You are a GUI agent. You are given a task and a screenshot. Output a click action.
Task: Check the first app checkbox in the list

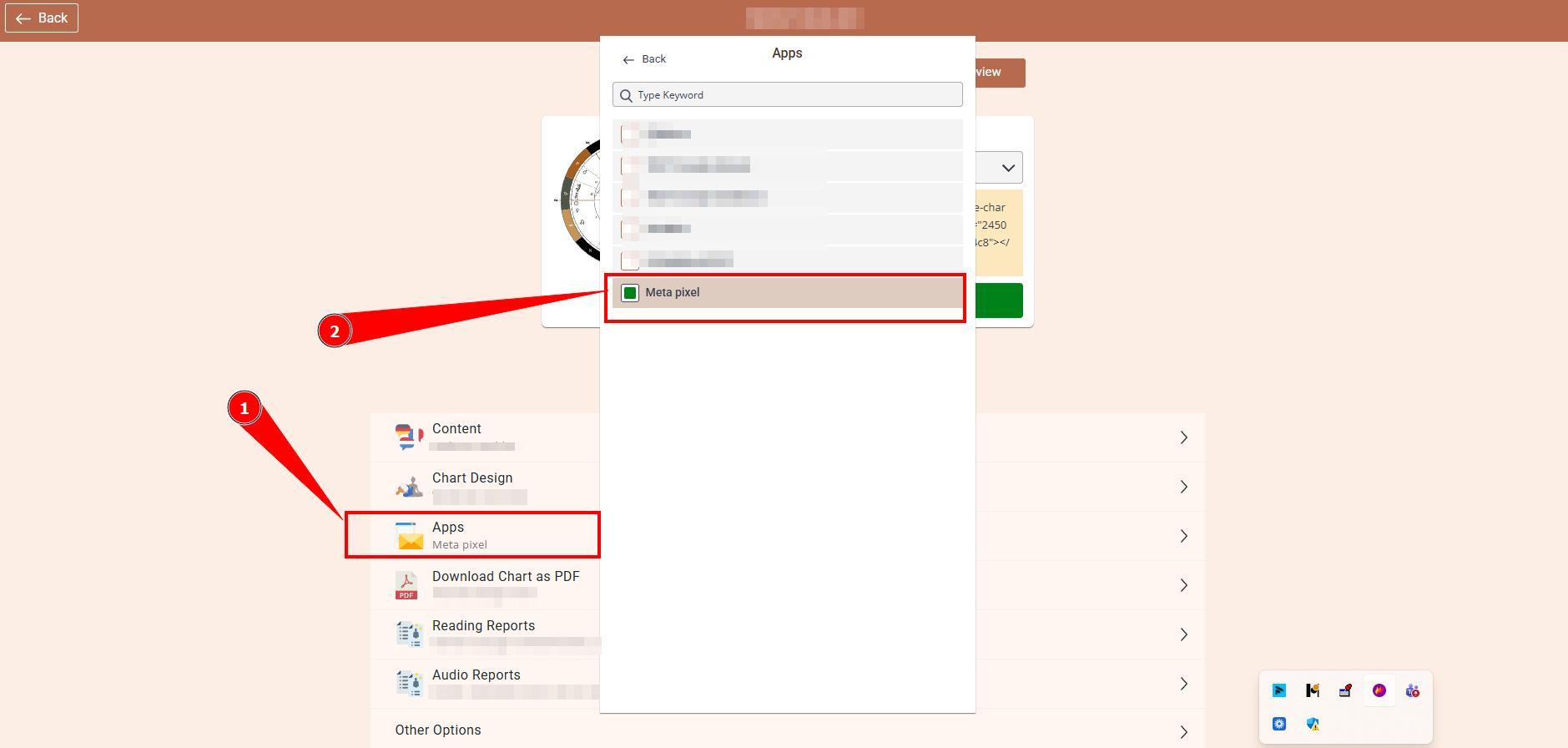coord(630,134)
